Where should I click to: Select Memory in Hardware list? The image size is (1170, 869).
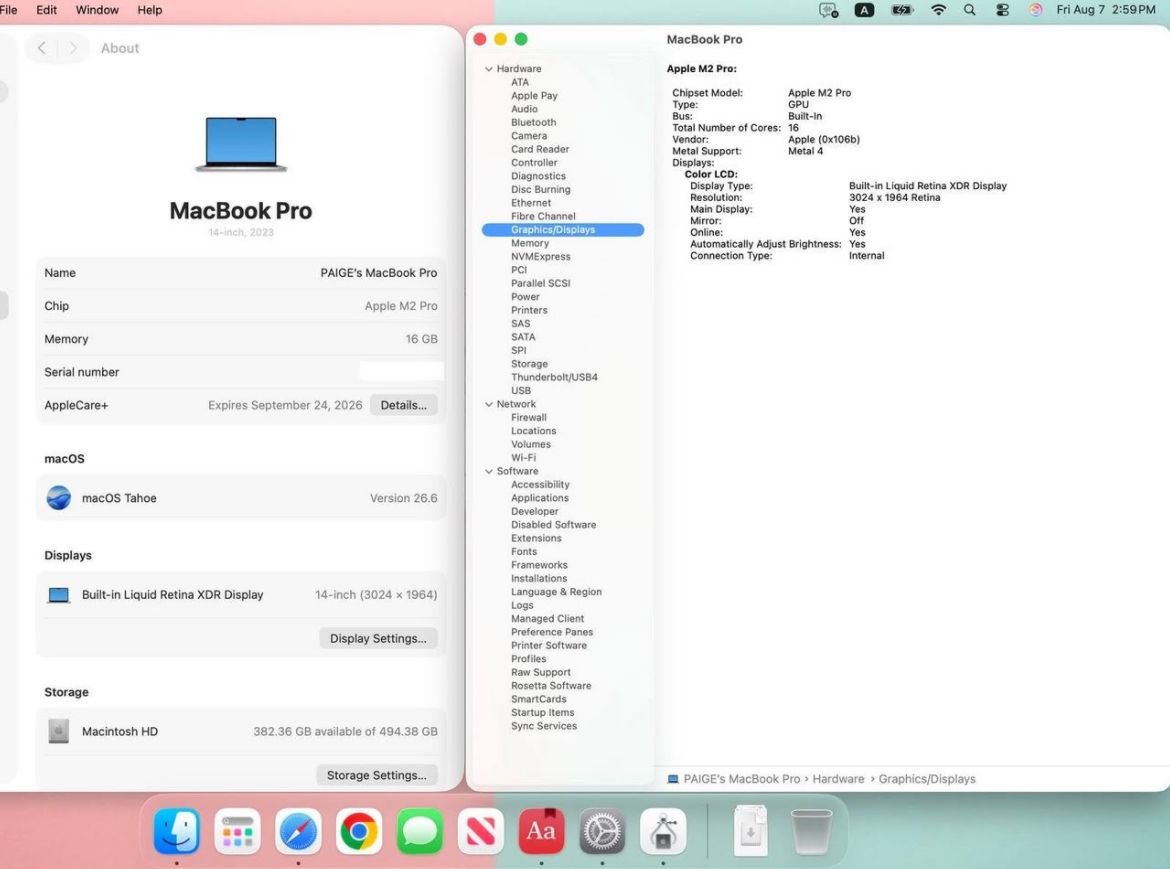[x=530, y=243]
